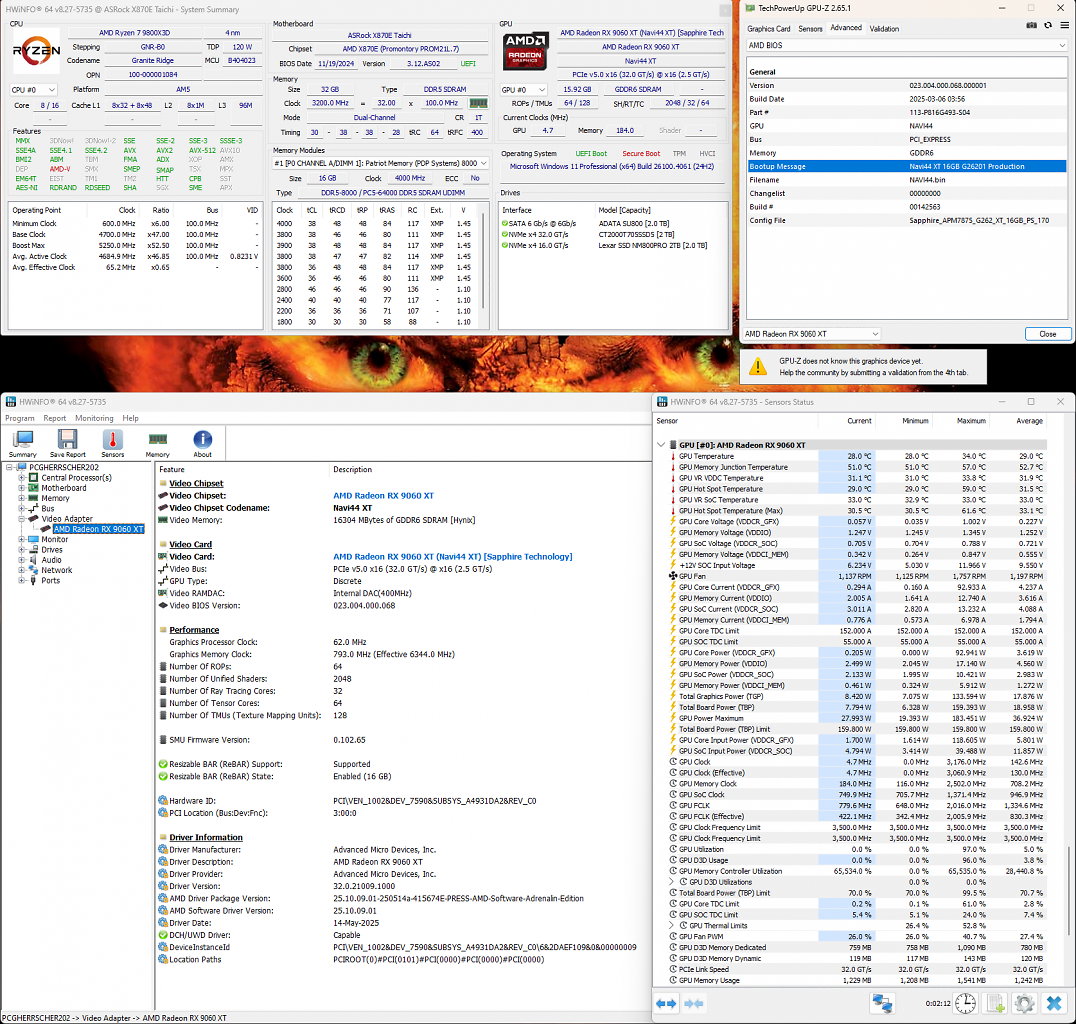This screenshot has height=1024, width=1076.
Task: Collapse the GPU [#0] AMD Radeon sensor section
Action: [661, 445]
